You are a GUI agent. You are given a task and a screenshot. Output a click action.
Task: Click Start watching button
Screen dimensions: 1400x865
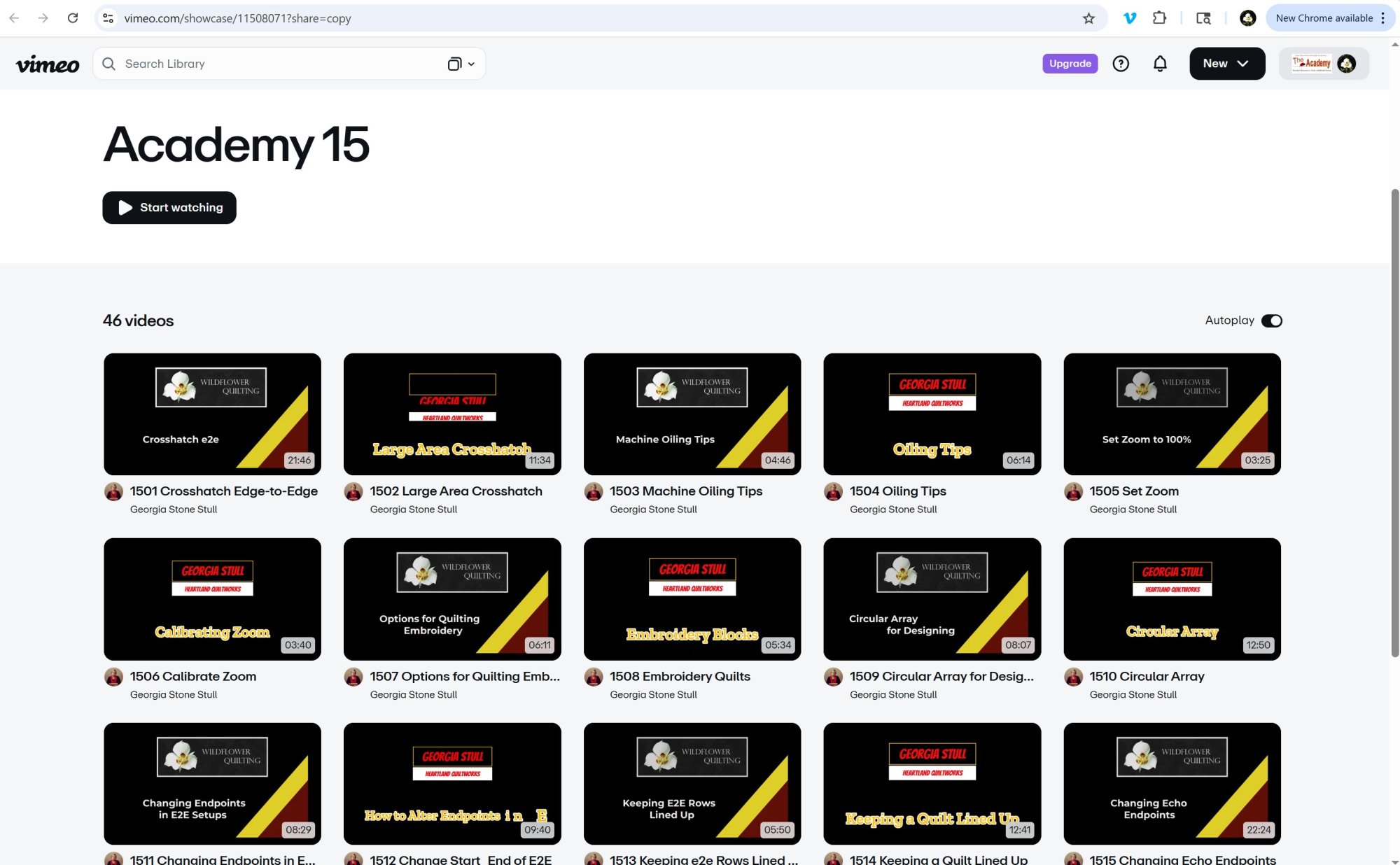pos(169,208)
